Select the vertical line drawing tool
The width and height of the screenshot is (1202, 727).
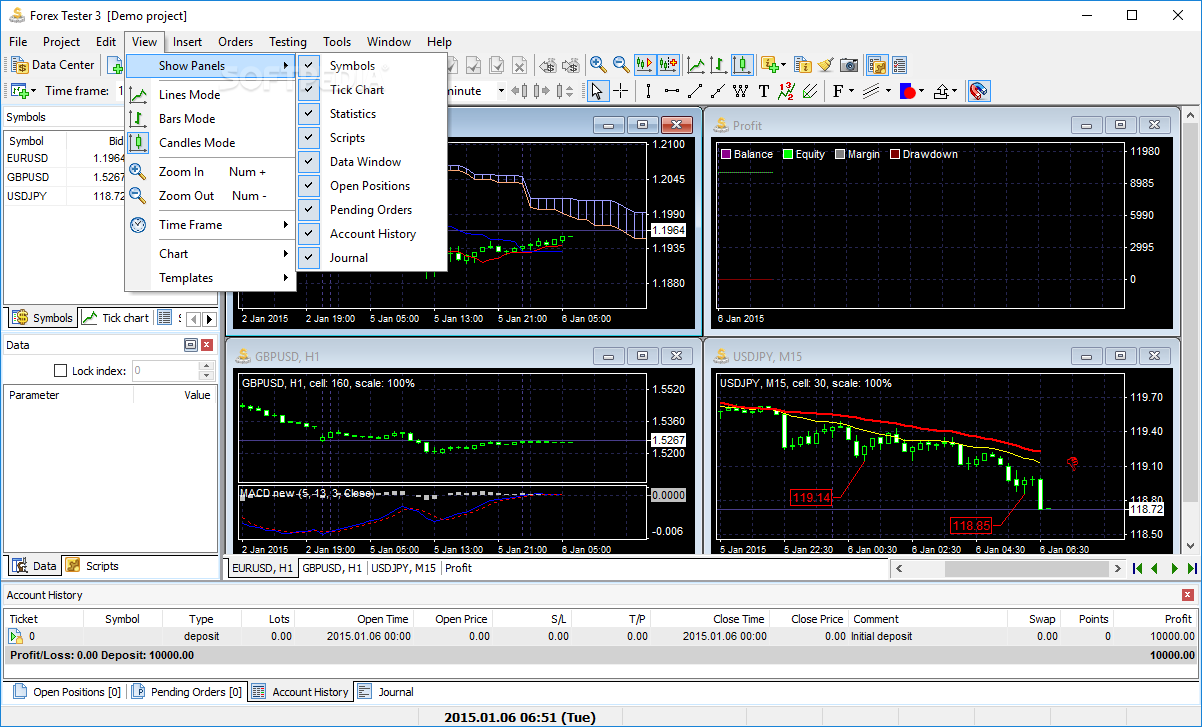tap(648, 91)
